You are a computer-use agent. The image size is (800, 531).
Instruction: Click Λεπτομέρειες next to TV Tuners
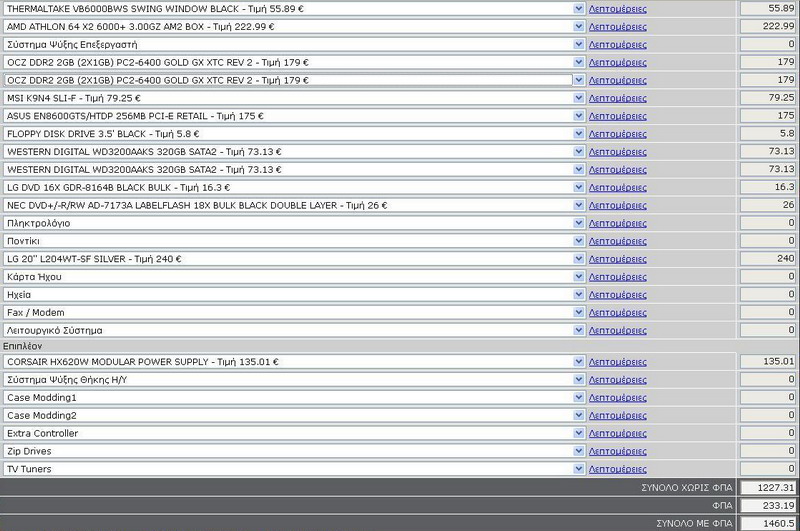(617, 469)
